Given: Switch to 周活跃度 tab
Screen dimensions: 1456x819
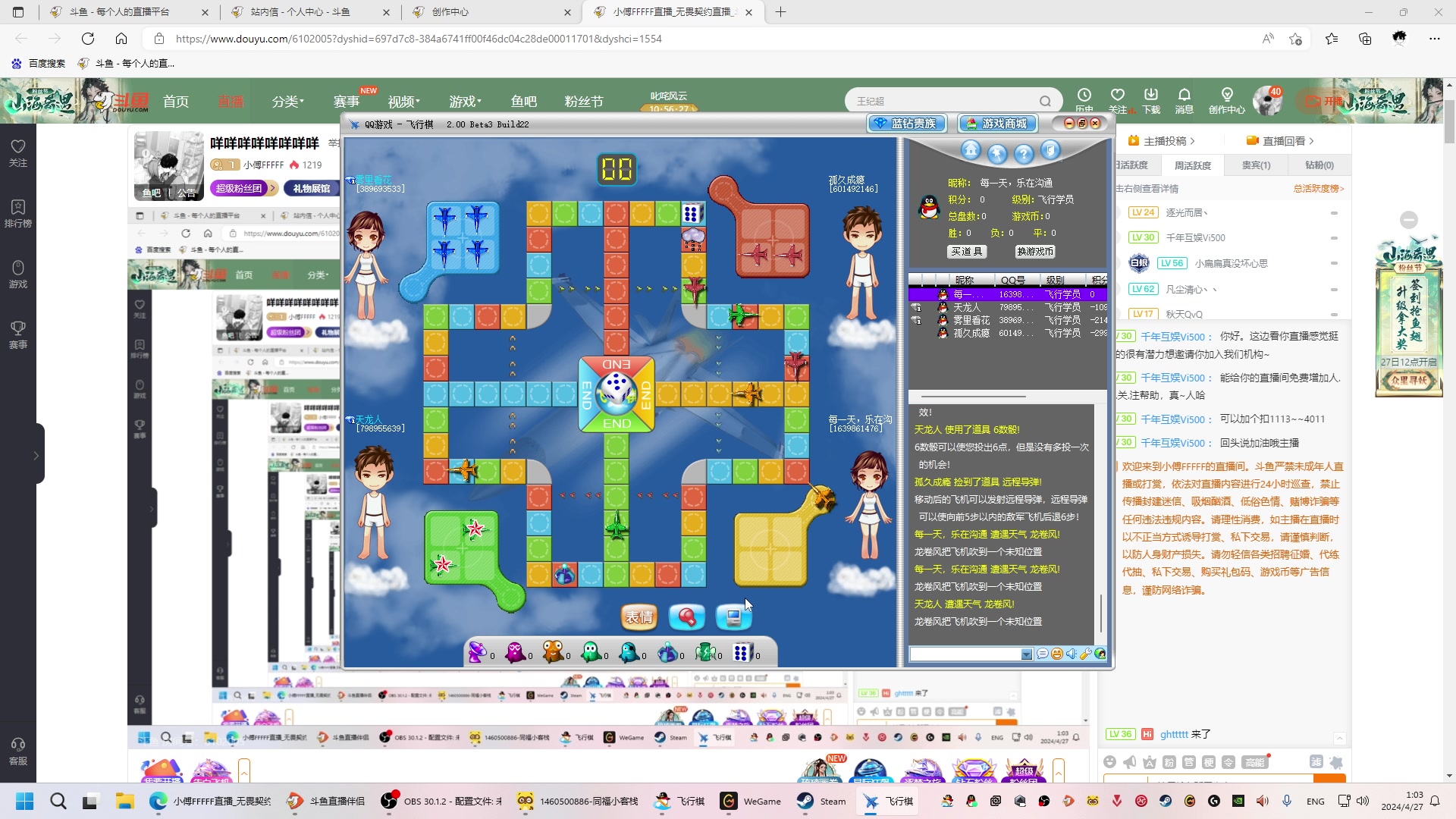Looking at the screenshot, I should (x=1193, y=165).
